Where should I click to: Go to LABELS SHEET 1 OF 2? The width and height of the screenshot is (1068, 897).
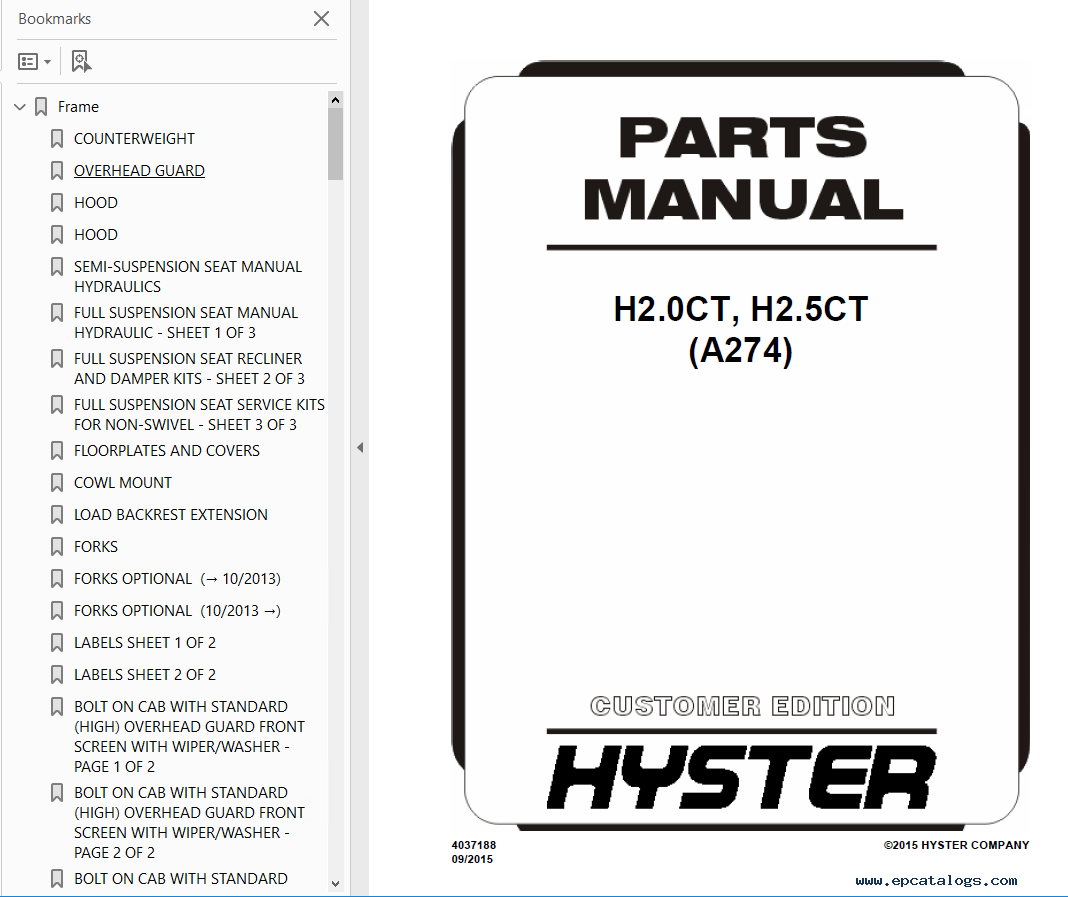point(144,643)
